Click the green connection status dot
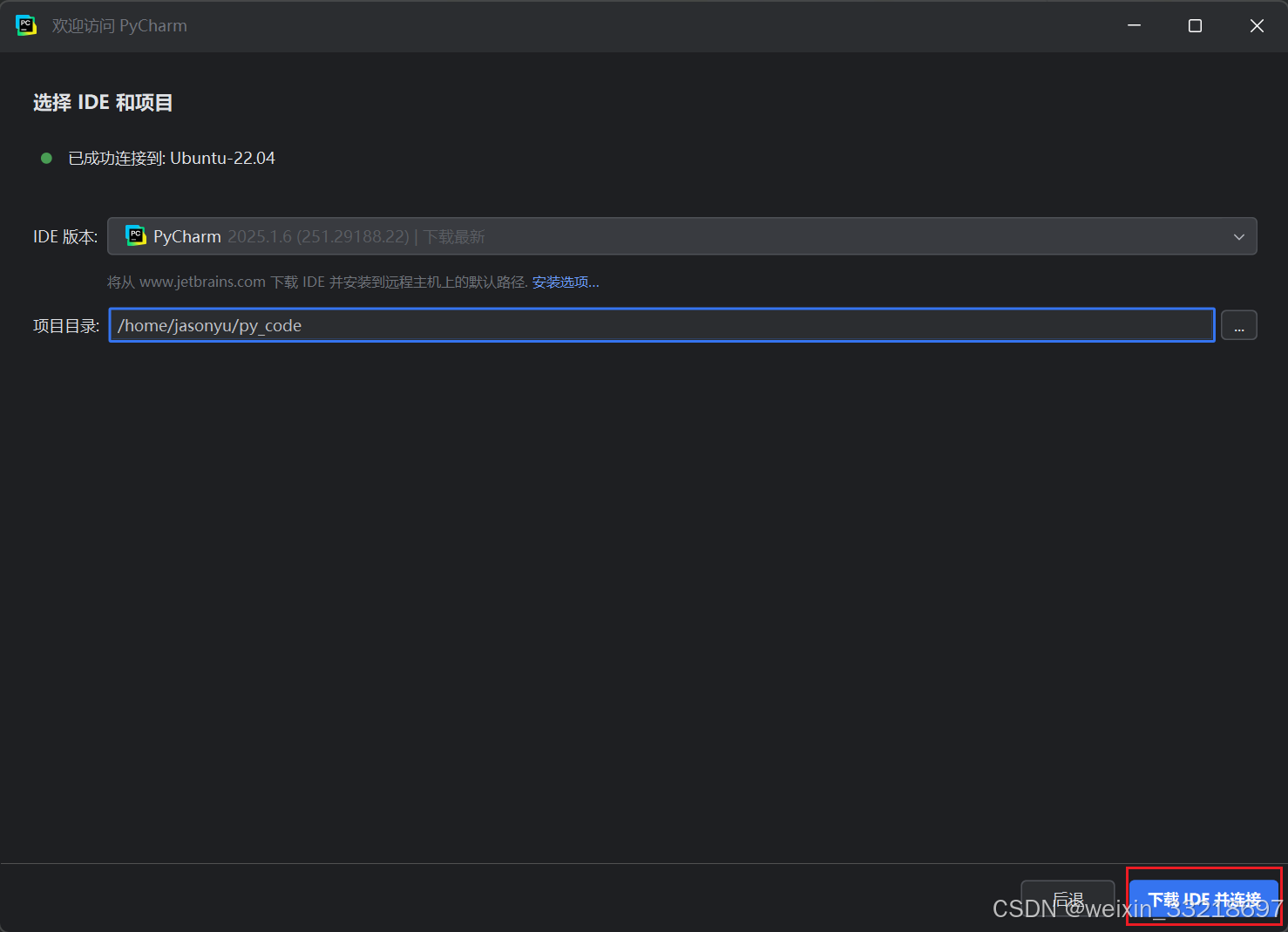Image resolution: width=1288 pixels, height=932 pixels. 47,158
